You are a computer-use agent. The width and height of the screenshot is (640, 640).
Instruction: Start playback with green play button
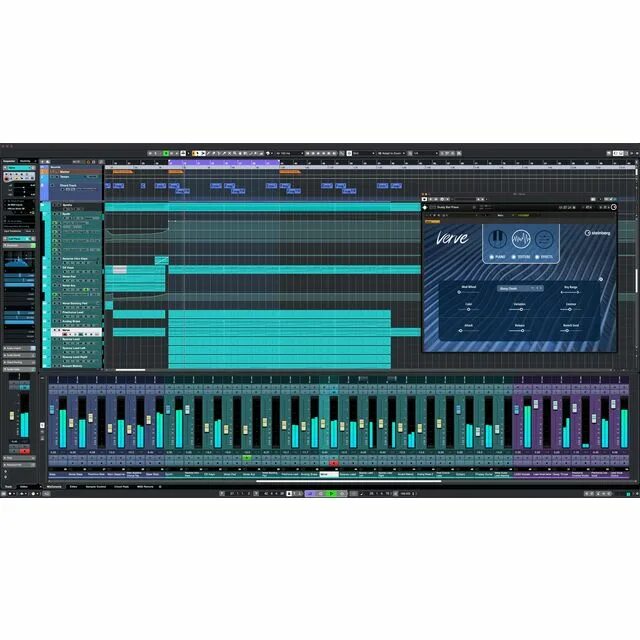point(331,493)
